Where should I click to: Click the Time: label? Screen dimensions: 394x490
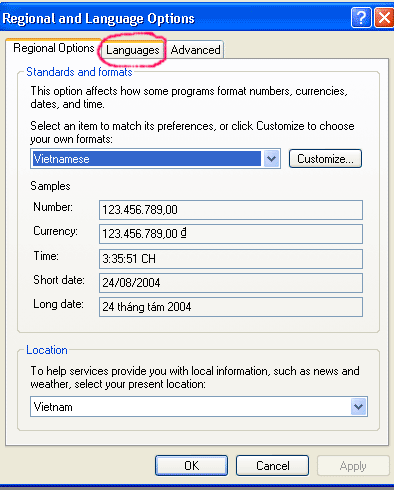click(46, 256)
